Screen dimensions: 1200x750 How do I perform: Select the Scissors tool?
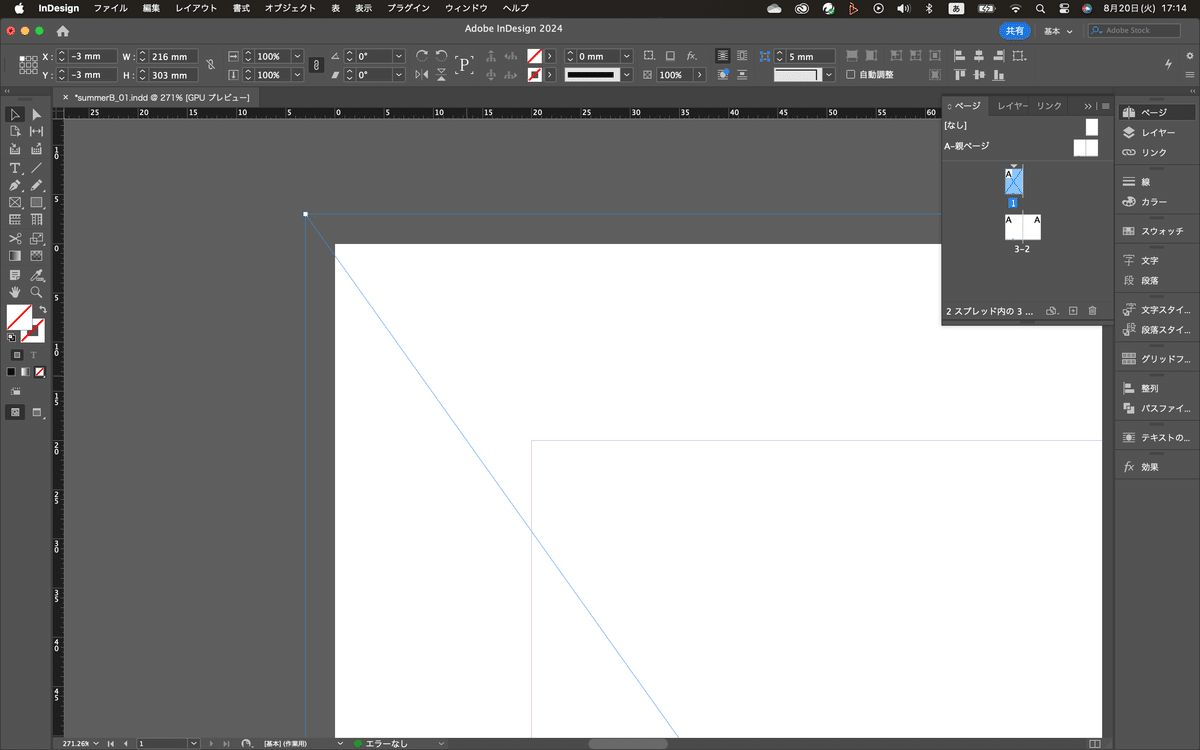pyautogui.click(x=15, y=239)
